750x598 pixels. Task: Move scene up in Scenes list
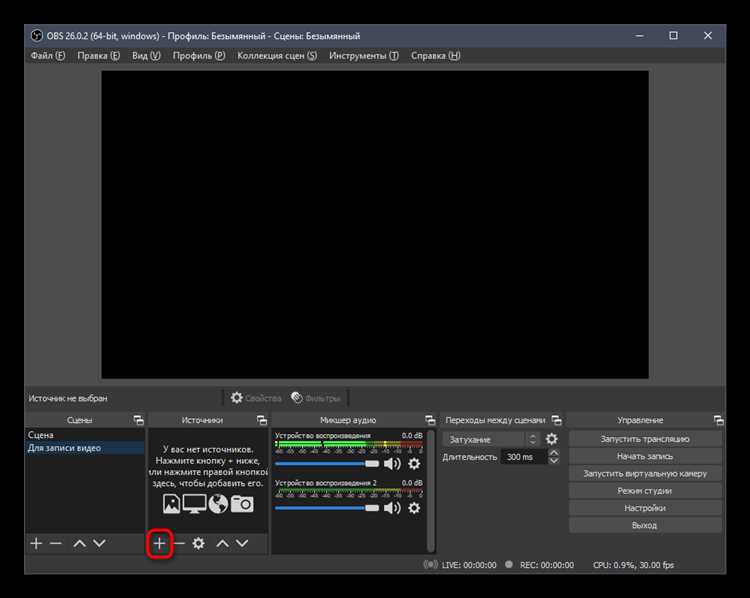(79, 543)
